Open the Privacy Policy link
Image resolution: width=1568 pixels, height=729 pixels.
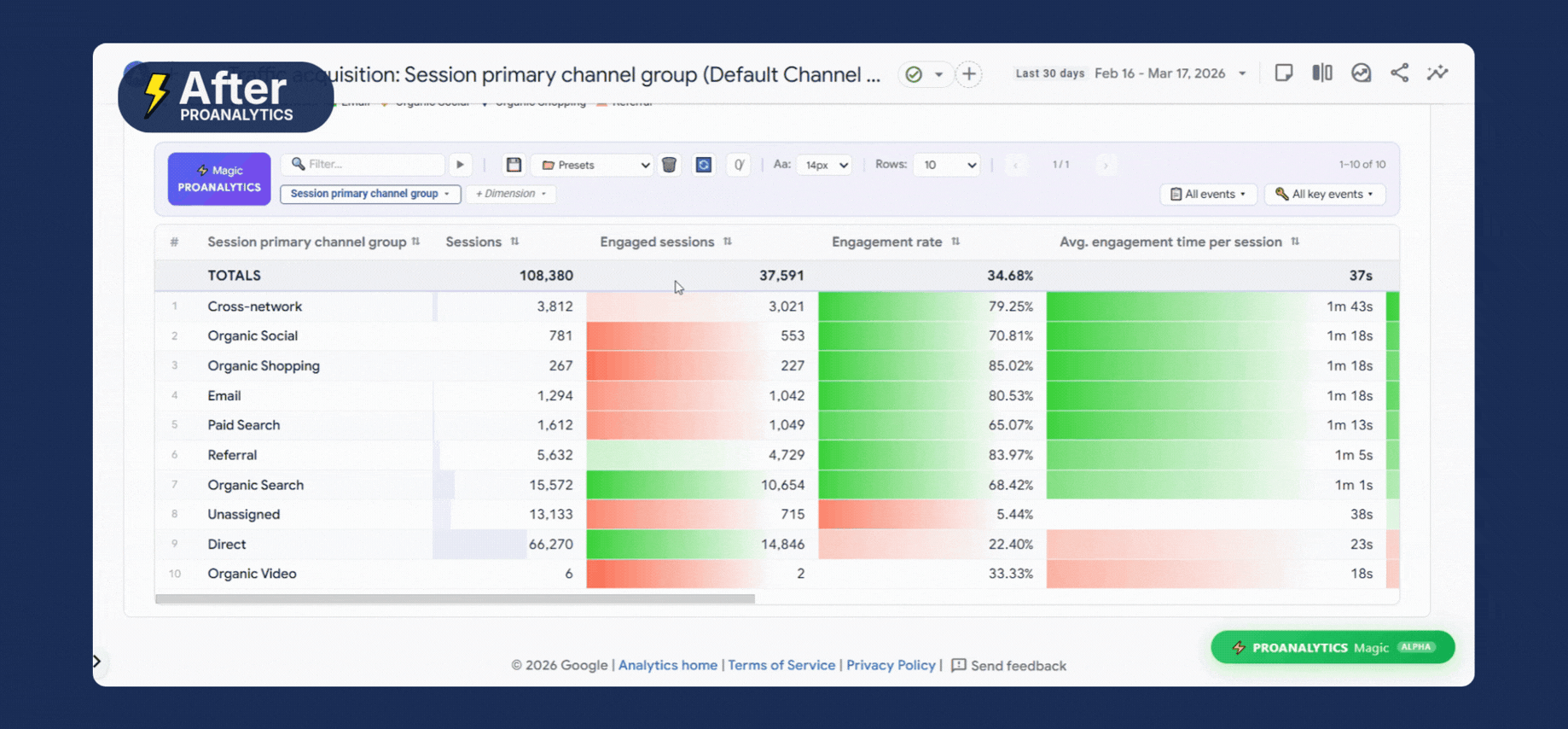(x=891, y=666)
